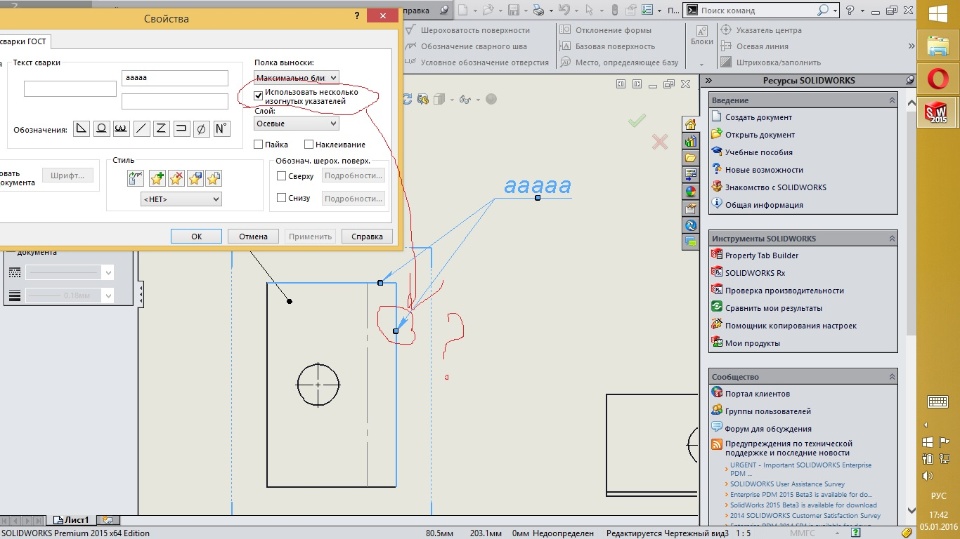Click the Surface Finish tool
Screen dimensions: 960x539
point(467,30)
